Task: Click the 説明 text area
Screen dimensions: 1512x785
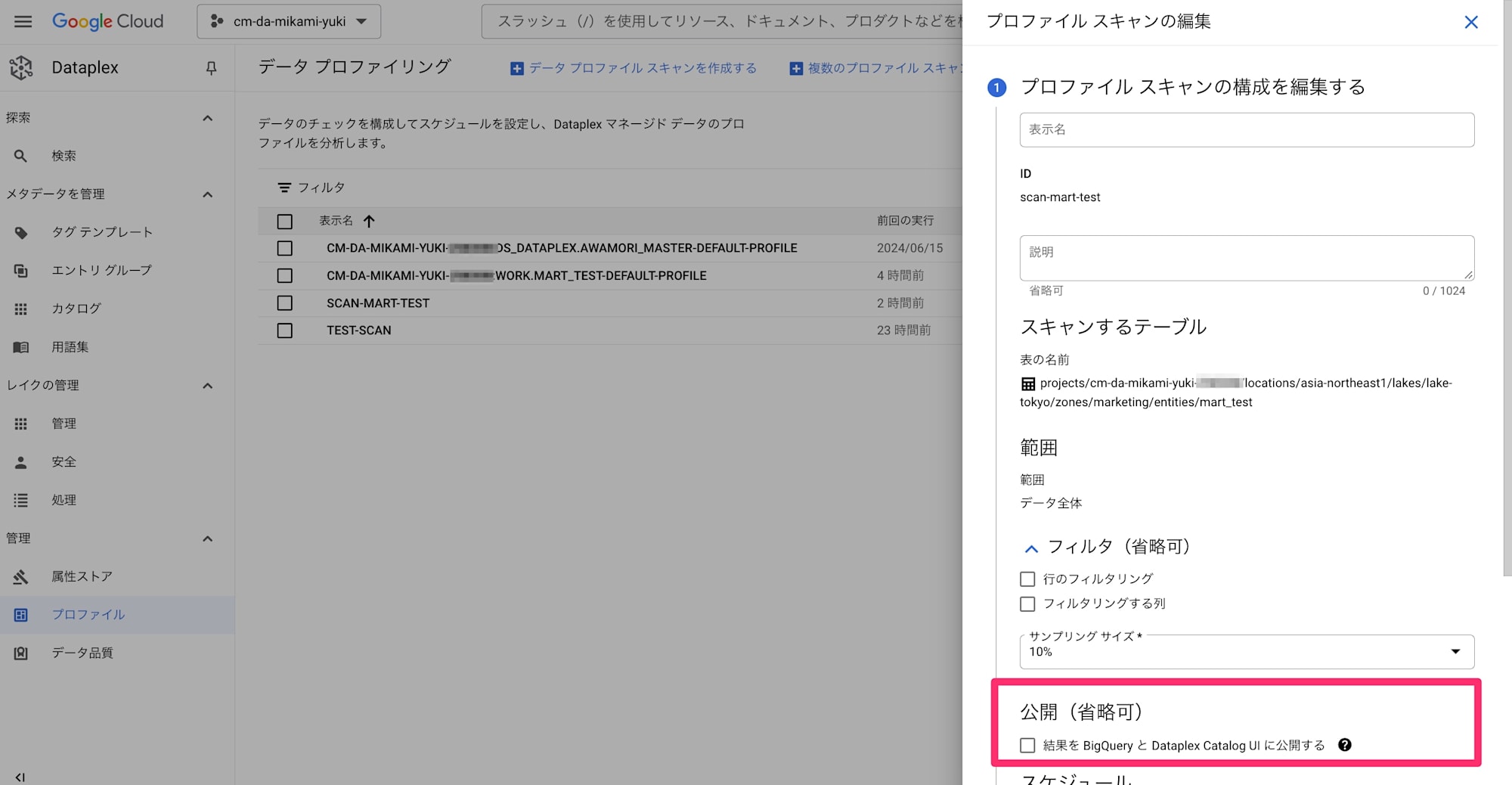Action: pos(1247,258)
